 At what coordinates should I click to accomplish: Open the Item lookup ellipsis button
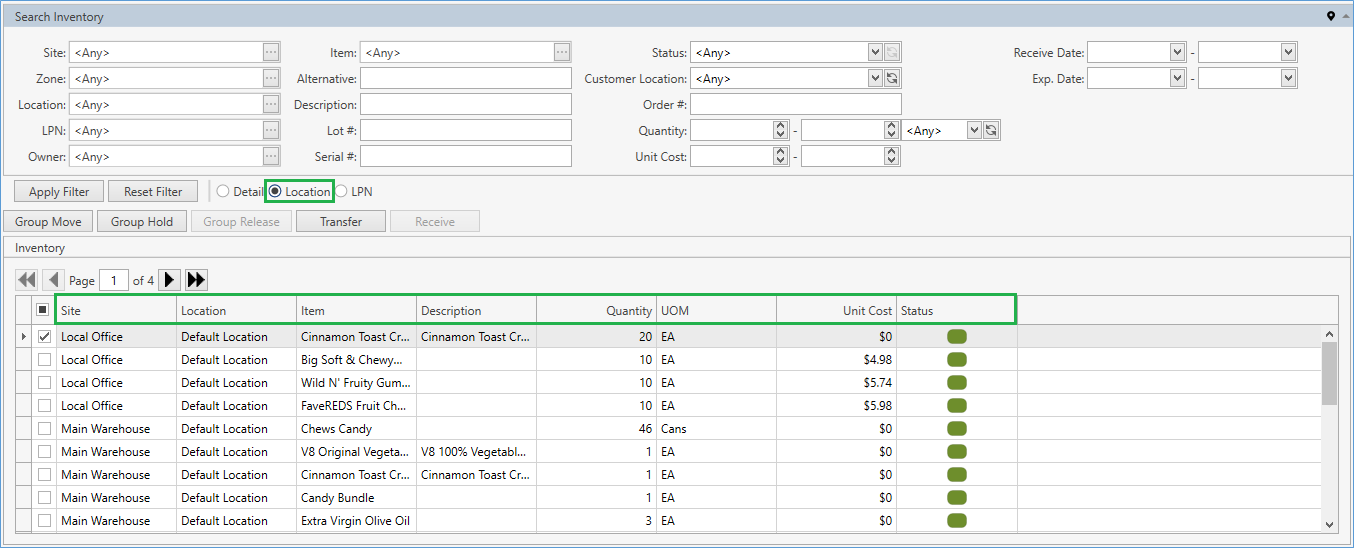point(562,53)
